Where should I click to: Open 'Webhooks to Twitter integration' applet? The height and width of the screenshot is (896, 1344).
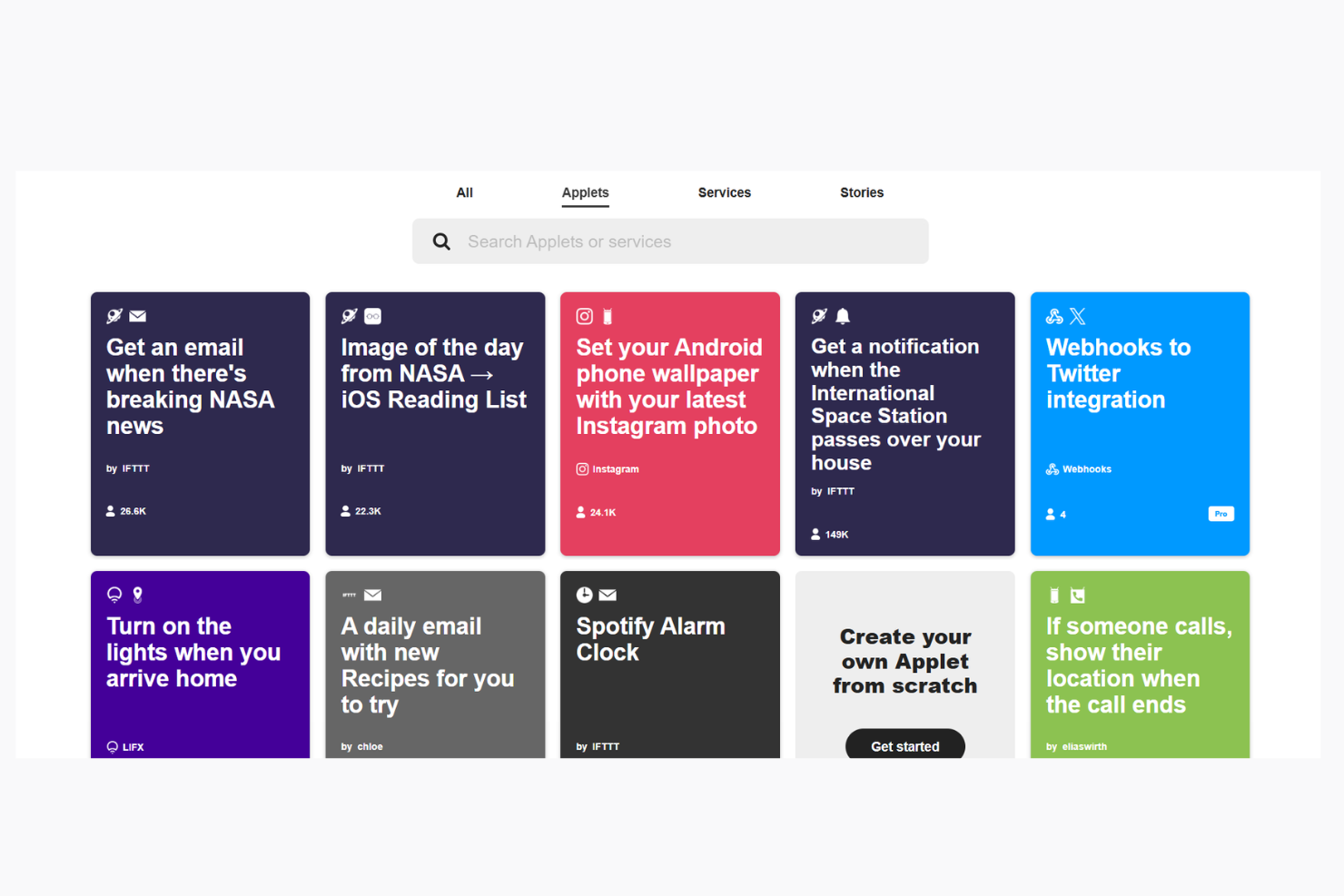click(1140, 424)
